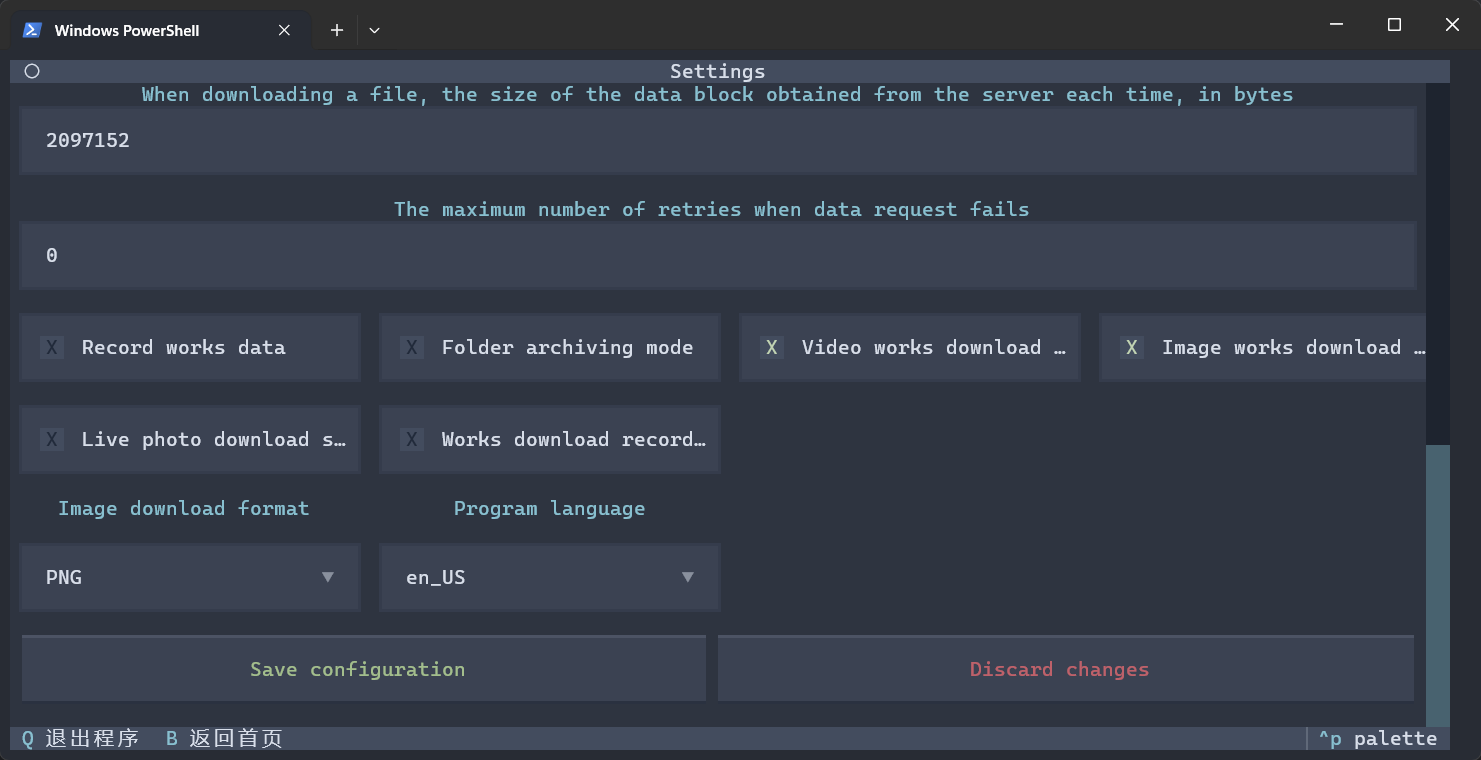The width and height of the screenshot is (1481, 760).
Task: Toggle Live photo download switch
Action: point(52,439)
